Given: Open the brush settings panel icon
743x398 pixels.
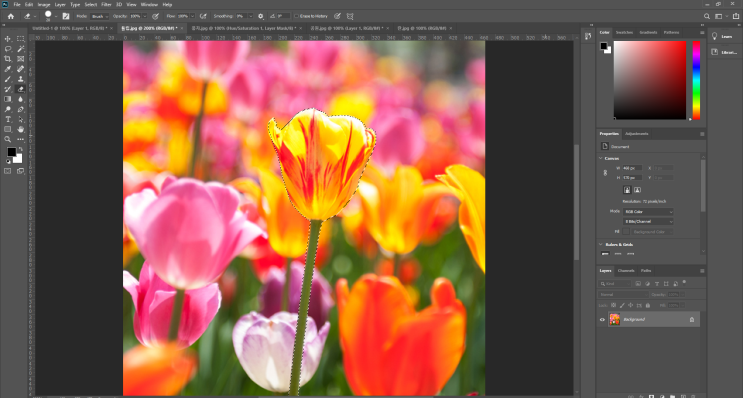Looking at the screenshot, I should pos(66,16).
